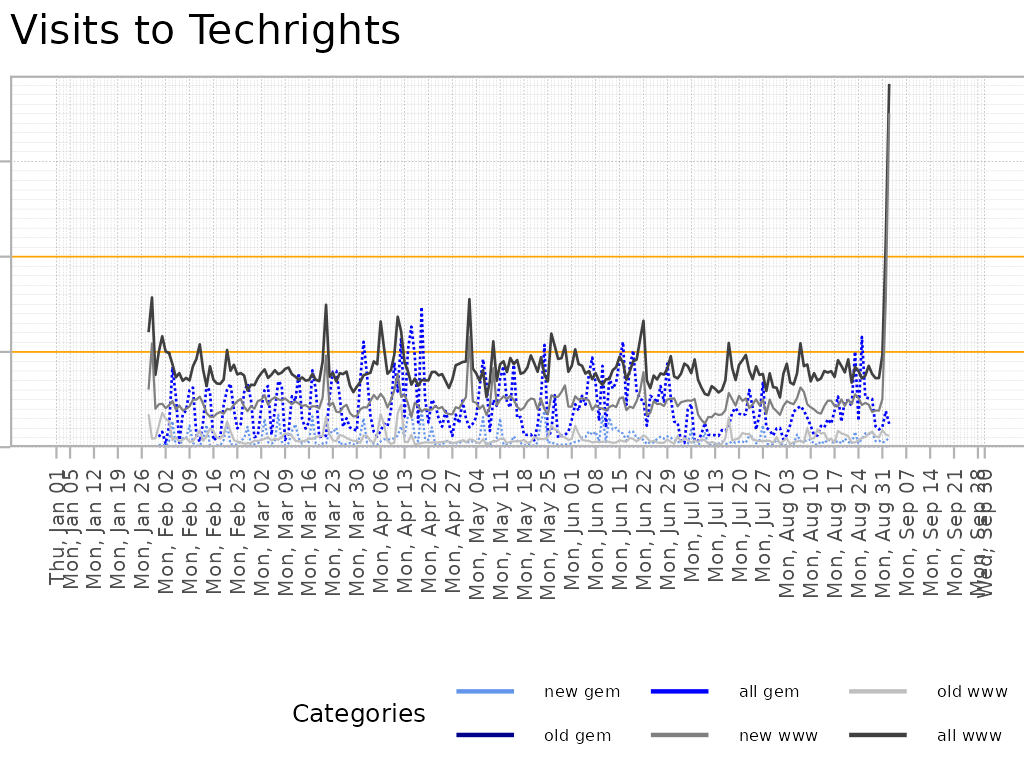Click the 'old gem' dark navy legend swatch
The height and width of the screenshot is (759, 1024).
(x=485, y=735)
